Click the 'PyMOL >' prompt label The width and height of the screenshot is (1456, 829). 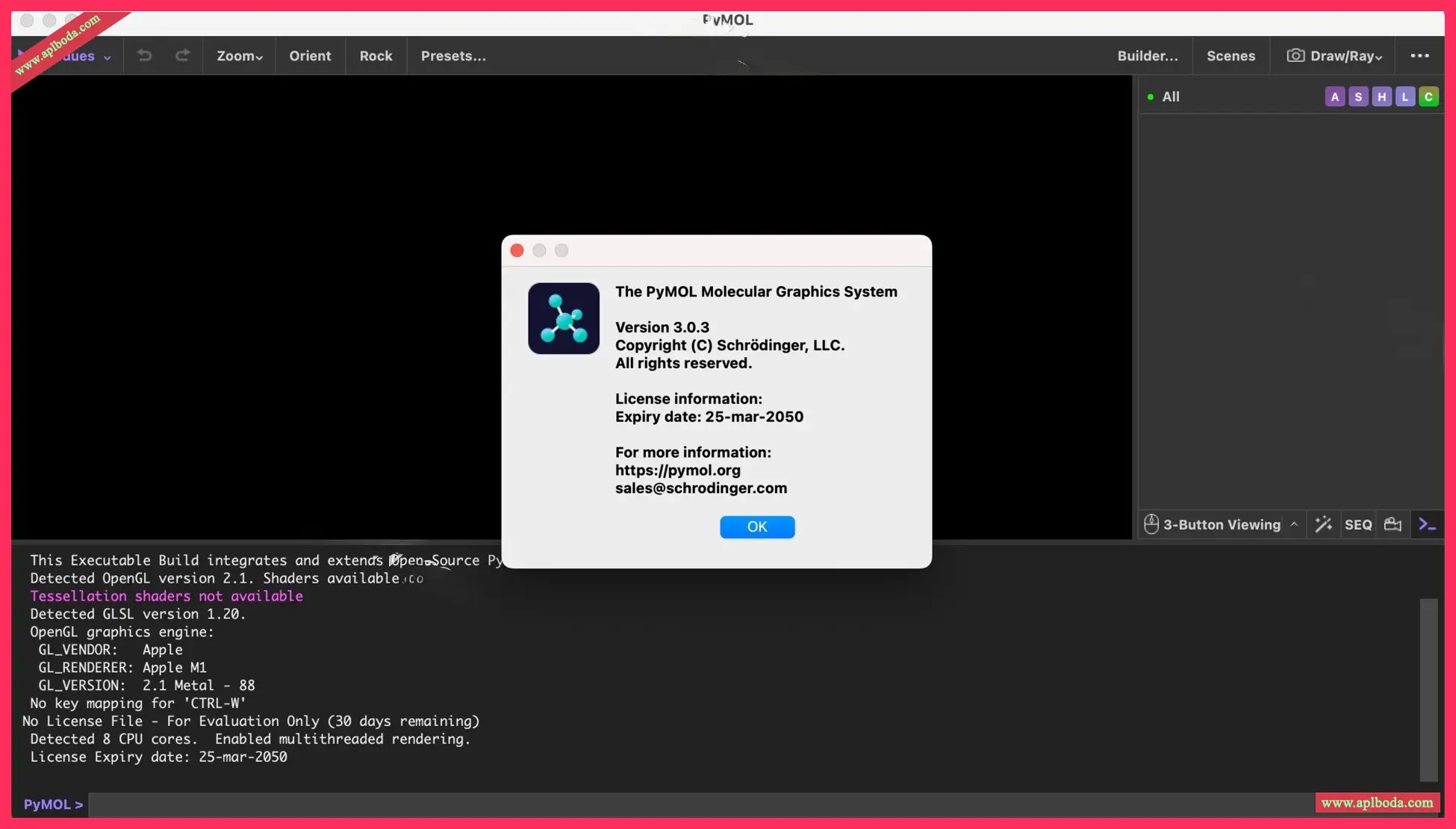pos(53,804)
